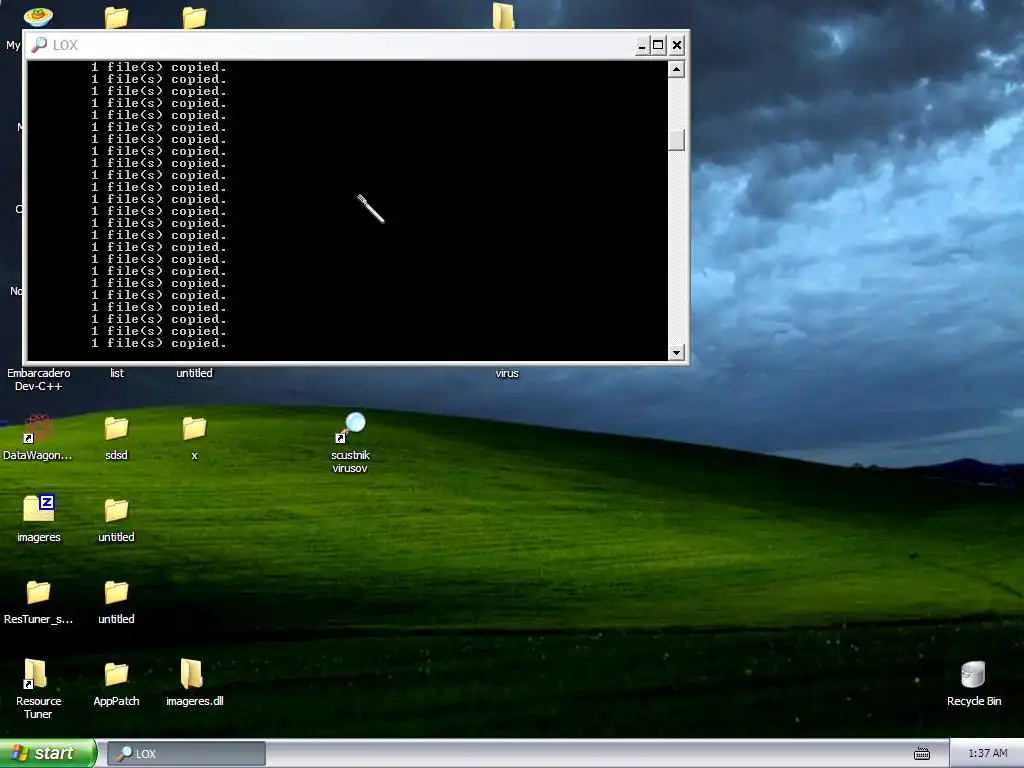Click the taskbar clock showing 1:37 AM
The height and width of the screenshot is (768, 1024).
(987, 754)
